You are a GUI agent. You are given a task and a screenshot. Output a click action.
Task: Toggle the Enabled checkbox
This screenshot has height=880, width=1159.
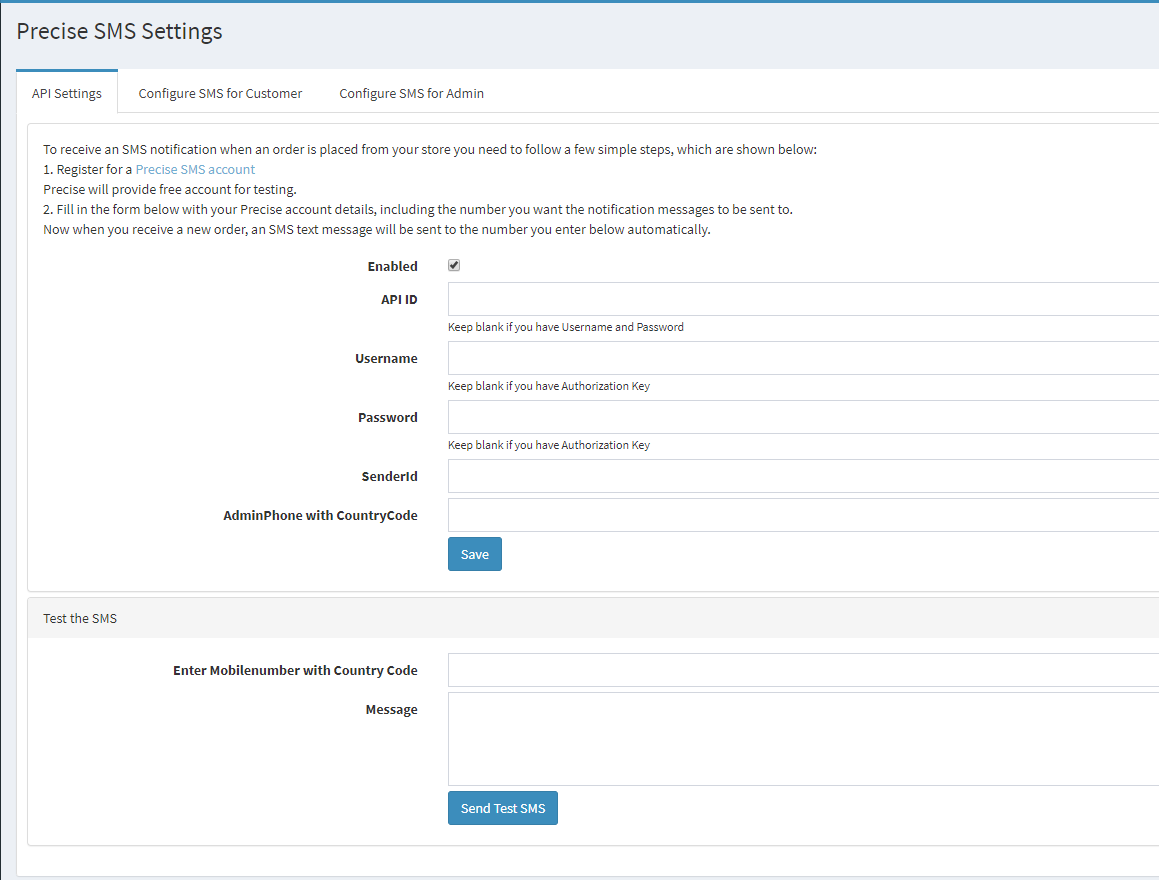[454, 265]
